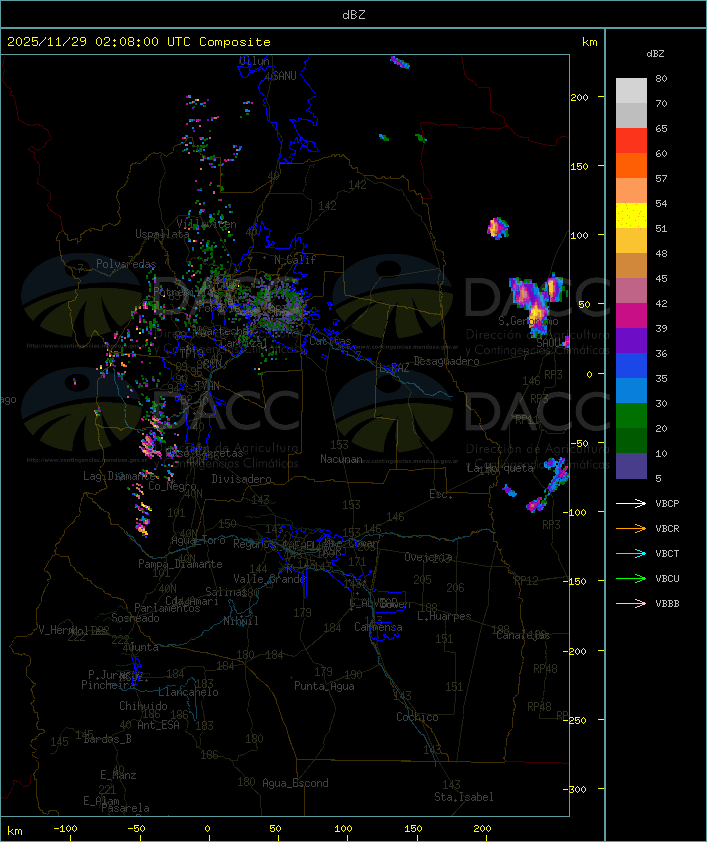Click the Uspallata place label
Screen dimensions: 707x842
tap(162, 234)
